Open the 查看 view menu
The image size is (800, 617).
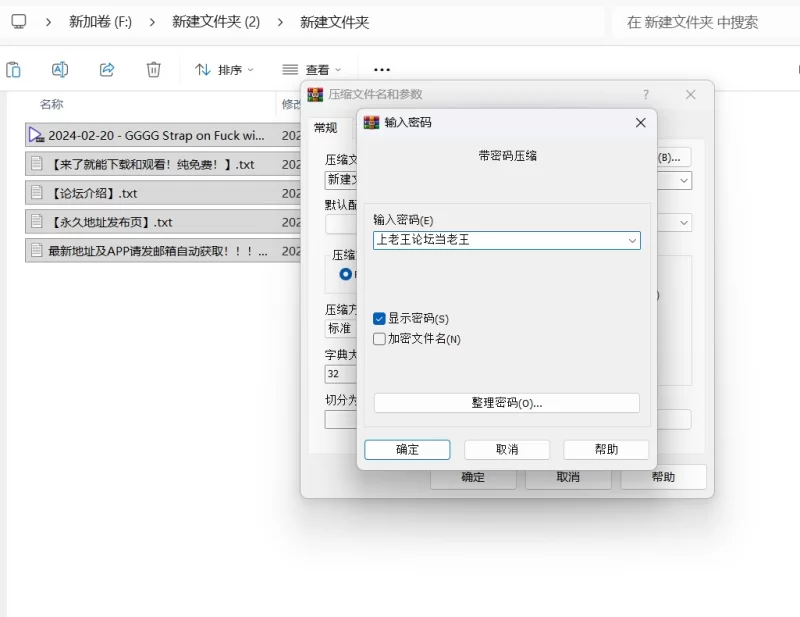[312, 69]
